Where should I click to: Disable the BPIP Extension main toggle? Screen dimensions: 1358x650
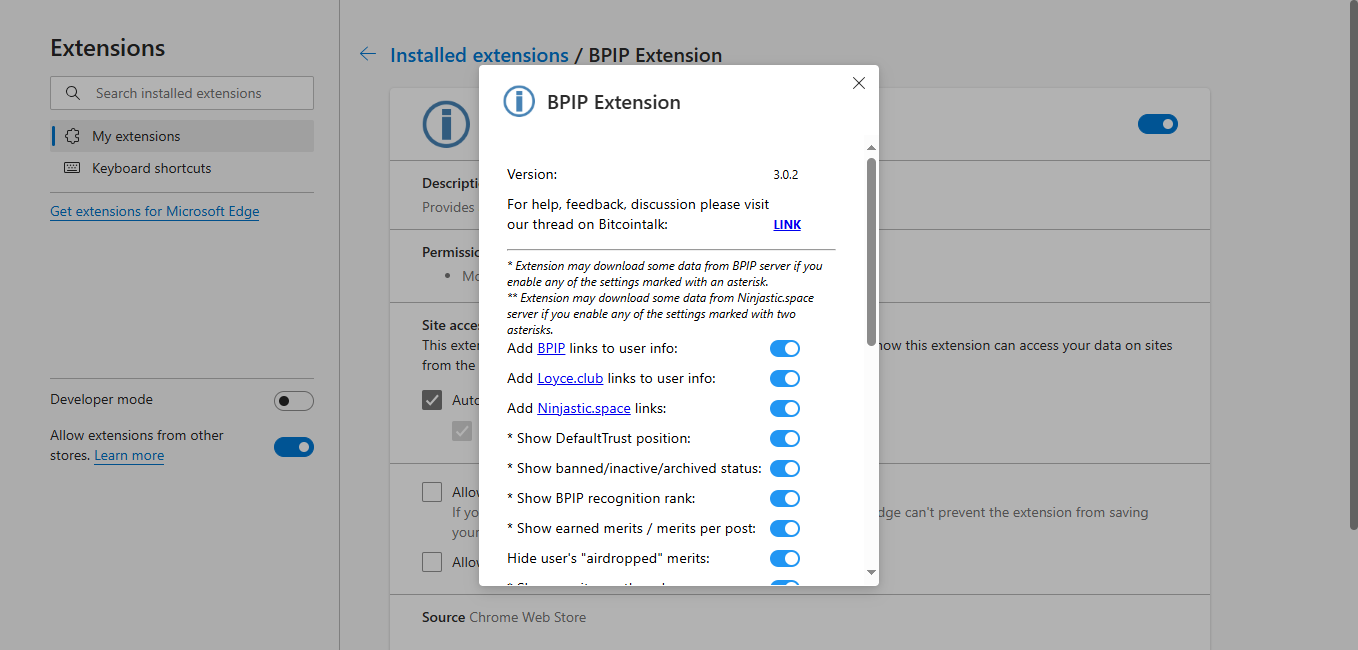(x=1158, y=124)
